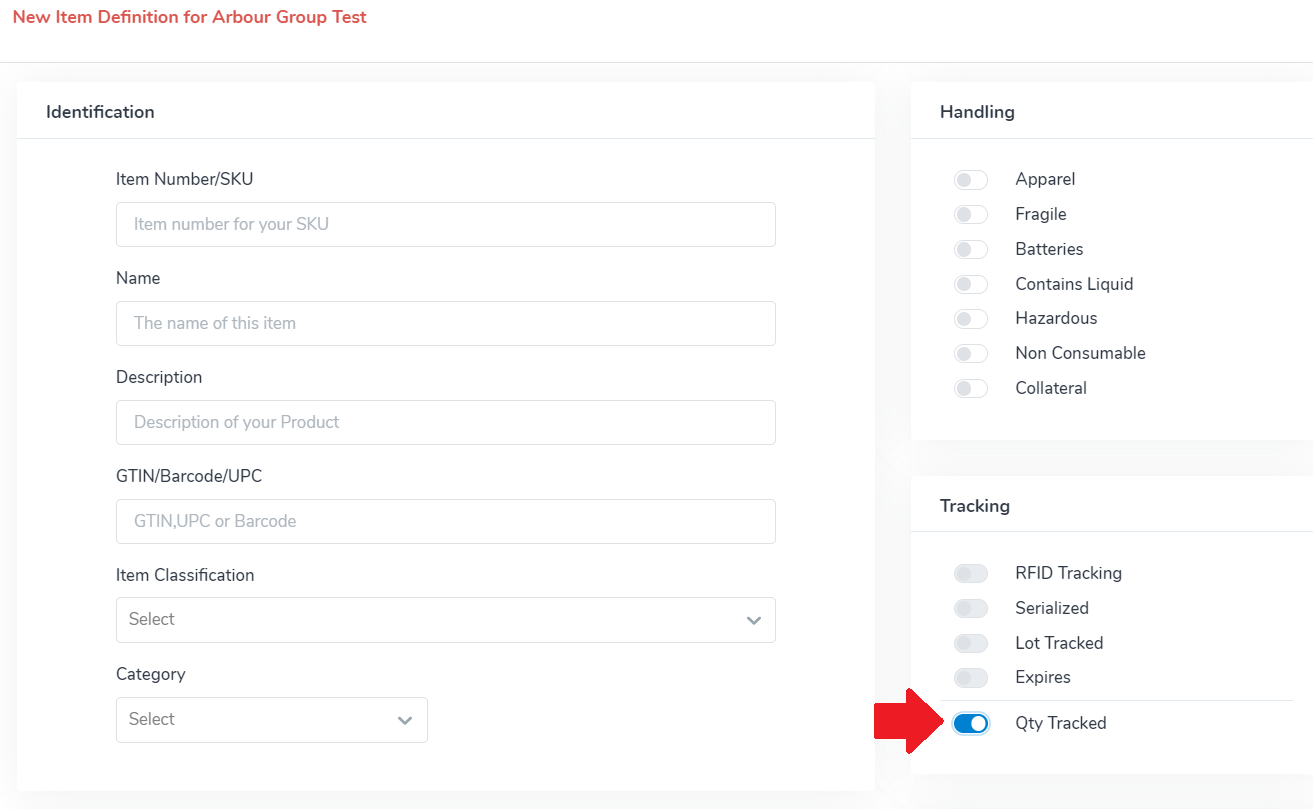Toggle Contains Liquid on
1313x809 pixels.
pyautogui.click(x=970, y=284)
